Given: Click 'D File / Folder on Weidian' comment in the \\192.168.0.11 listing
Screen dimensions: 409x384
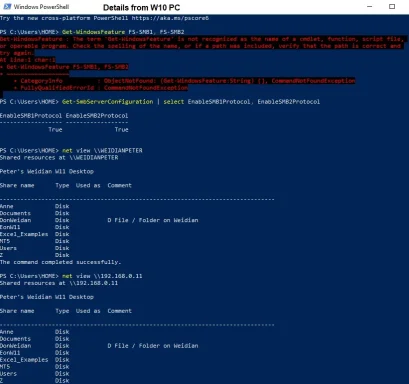Looking at the screenshot, I should (153, 346).
